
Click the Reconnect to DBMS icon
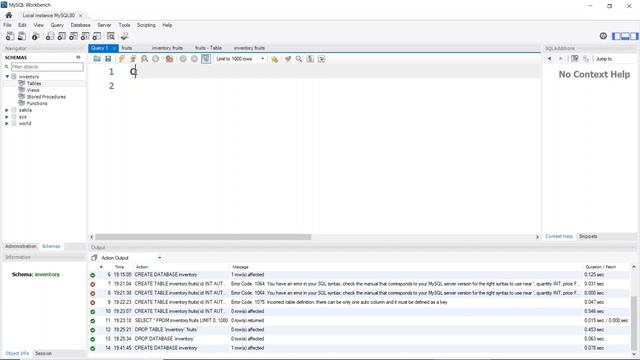click(124, 36)
